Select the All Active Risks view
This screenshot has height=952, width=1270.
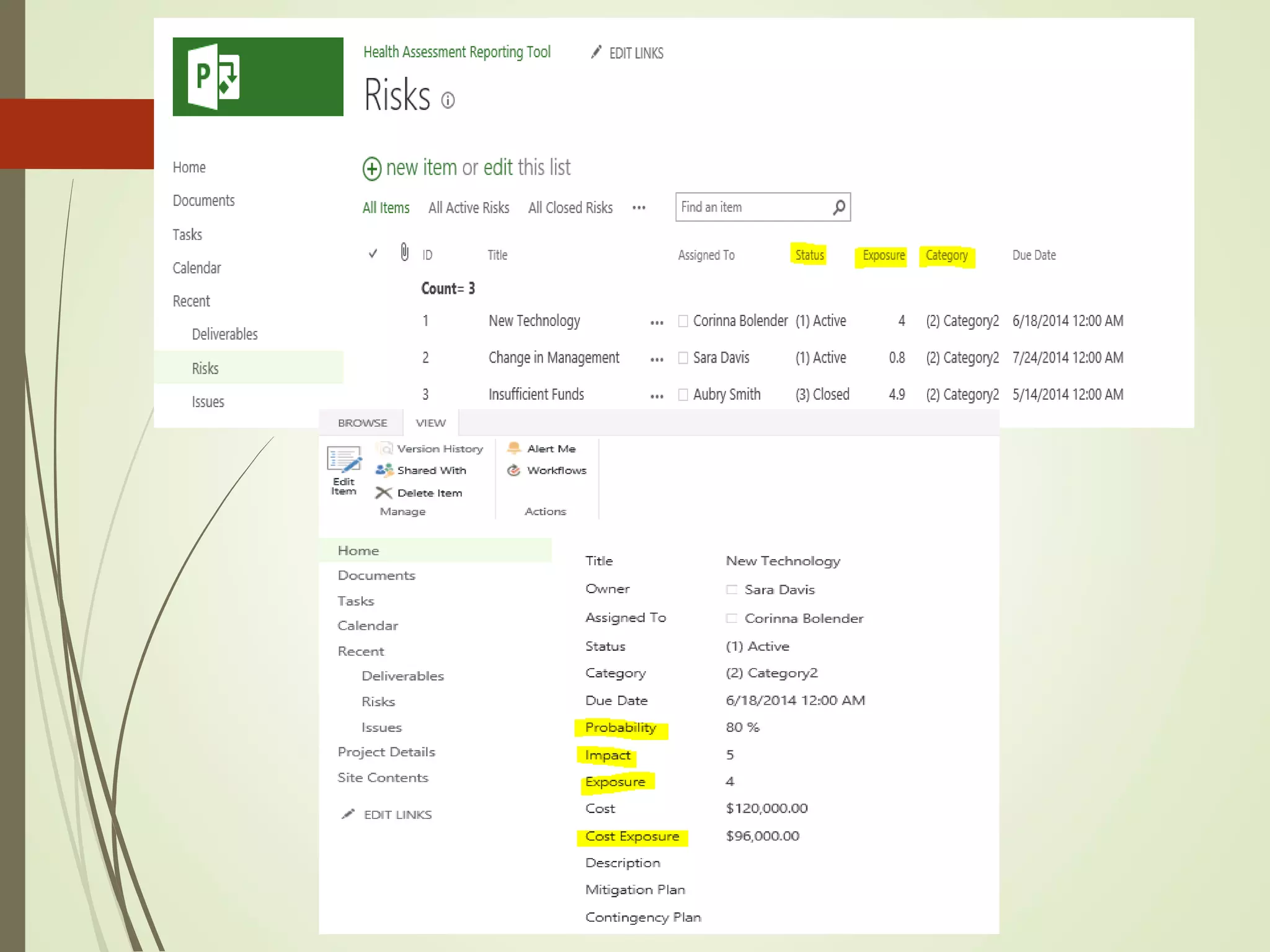coord(468,208)
